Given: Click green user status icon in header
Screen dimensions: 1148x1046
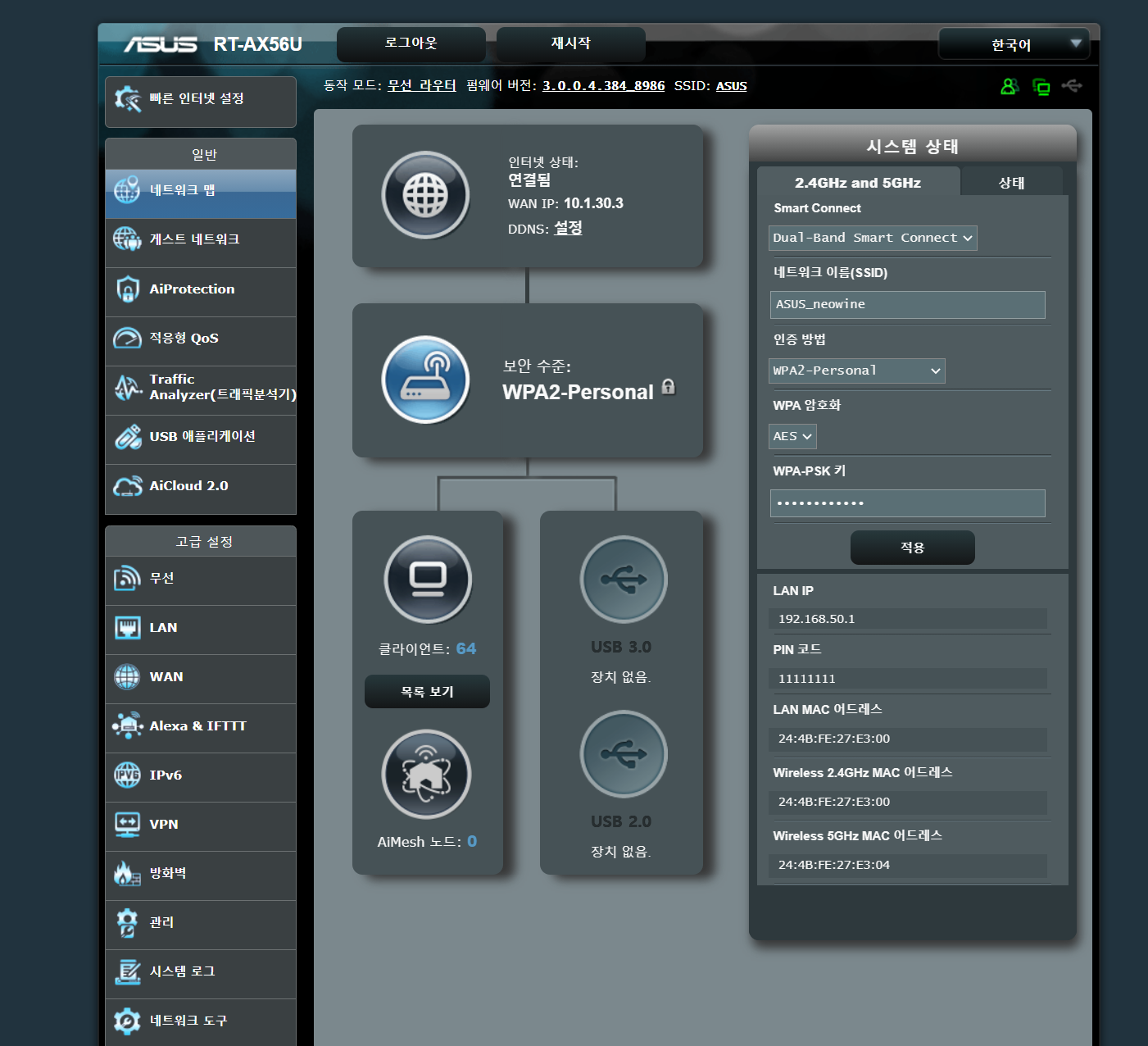Looking at the screenshot, I should pyautogui.click(x=1010, y=86).
